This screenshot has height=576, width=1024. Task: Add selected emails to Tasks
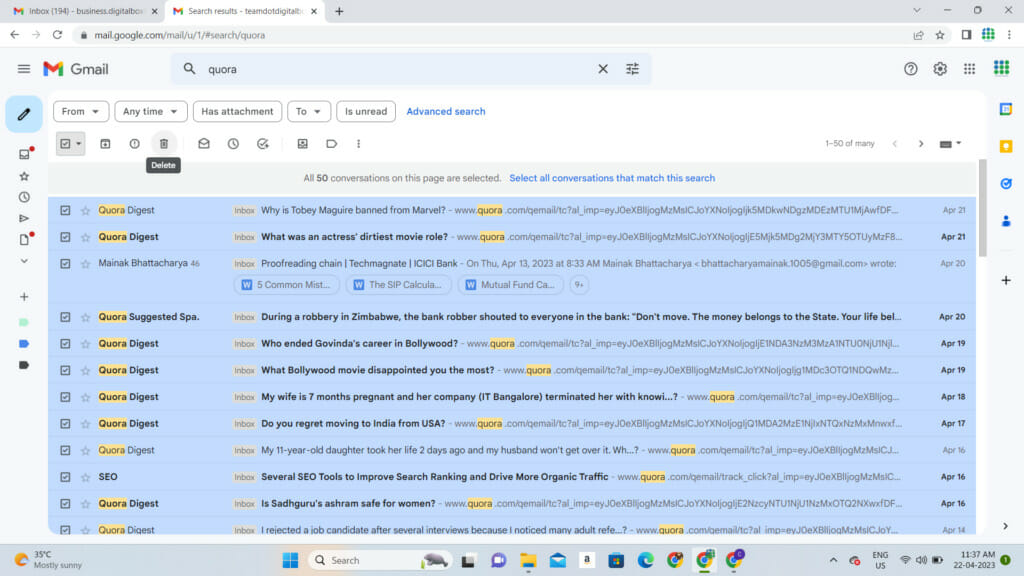pos(262,143)
